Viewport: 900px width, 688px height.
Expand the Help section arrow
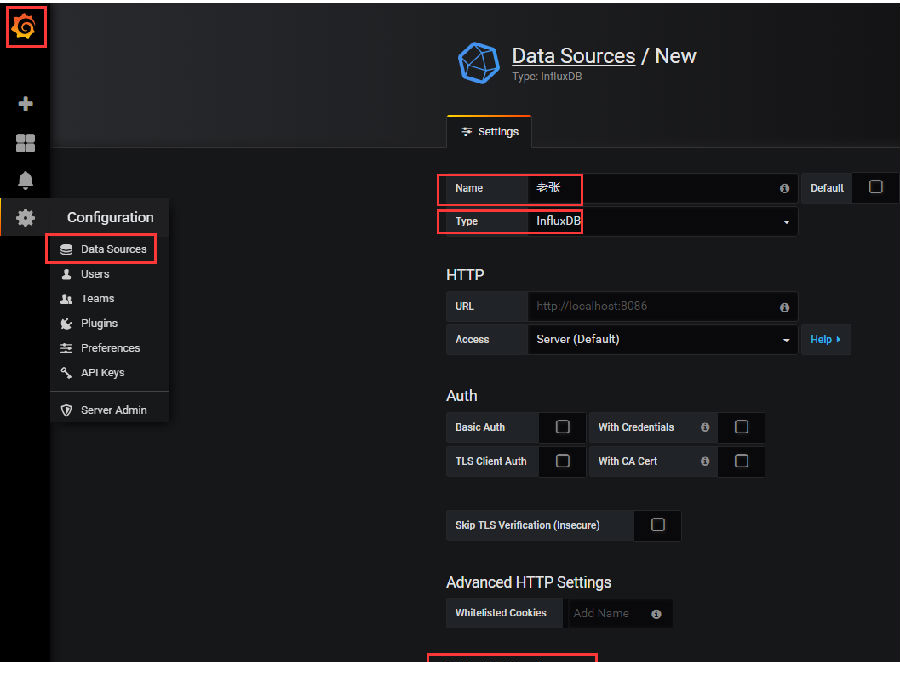[x=825, y=339]
